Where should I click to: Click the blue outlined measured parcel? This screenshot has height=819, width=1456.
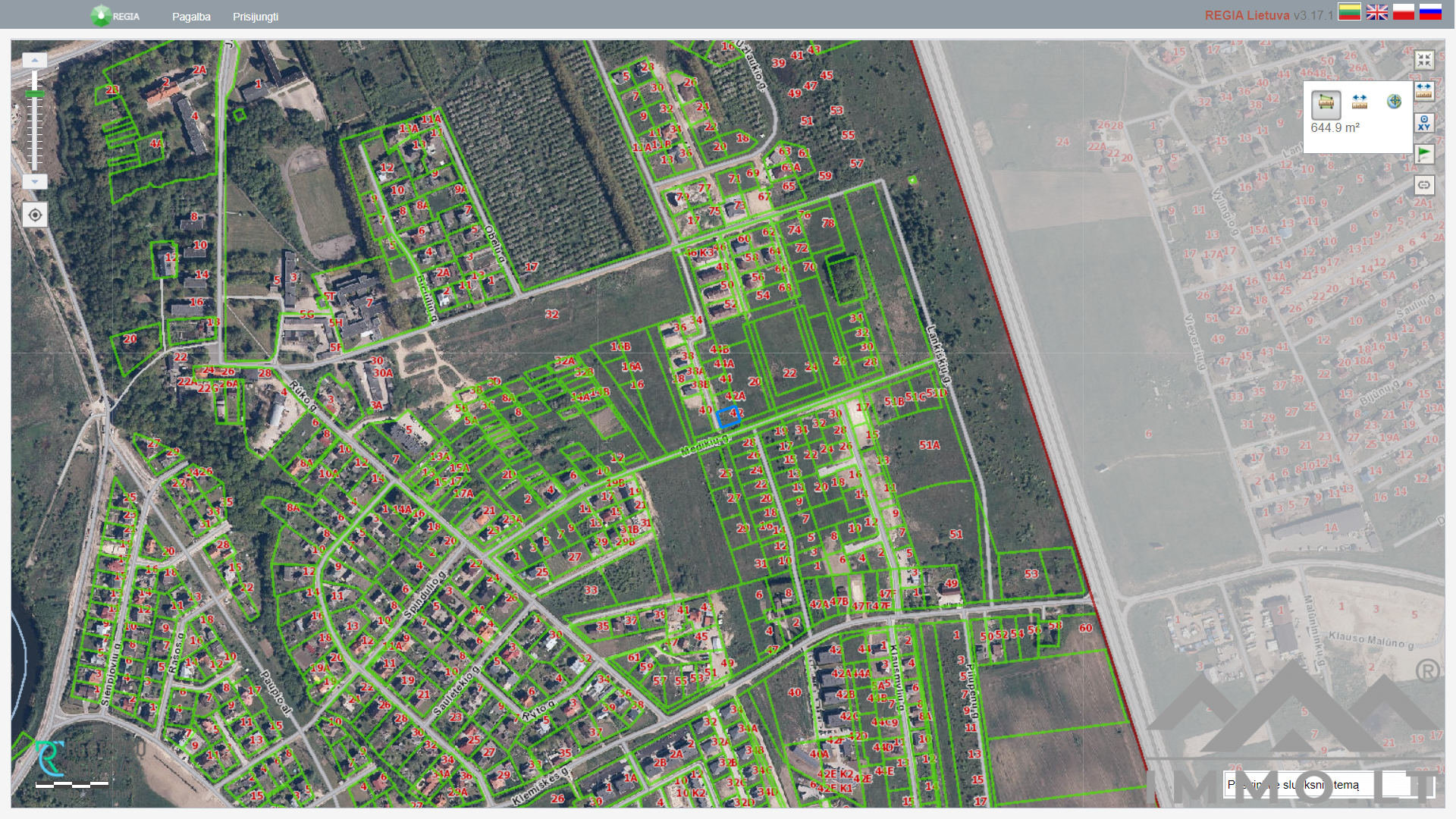728,416
